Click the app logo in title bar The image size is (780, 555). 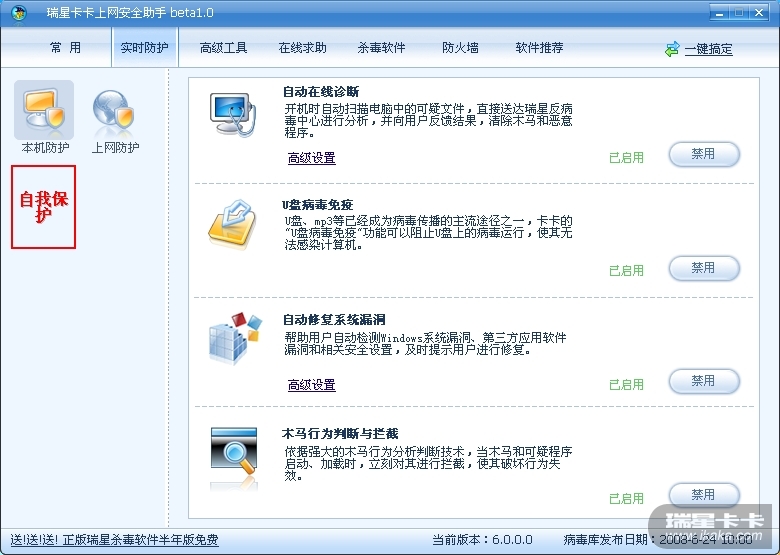coord(18,12)
